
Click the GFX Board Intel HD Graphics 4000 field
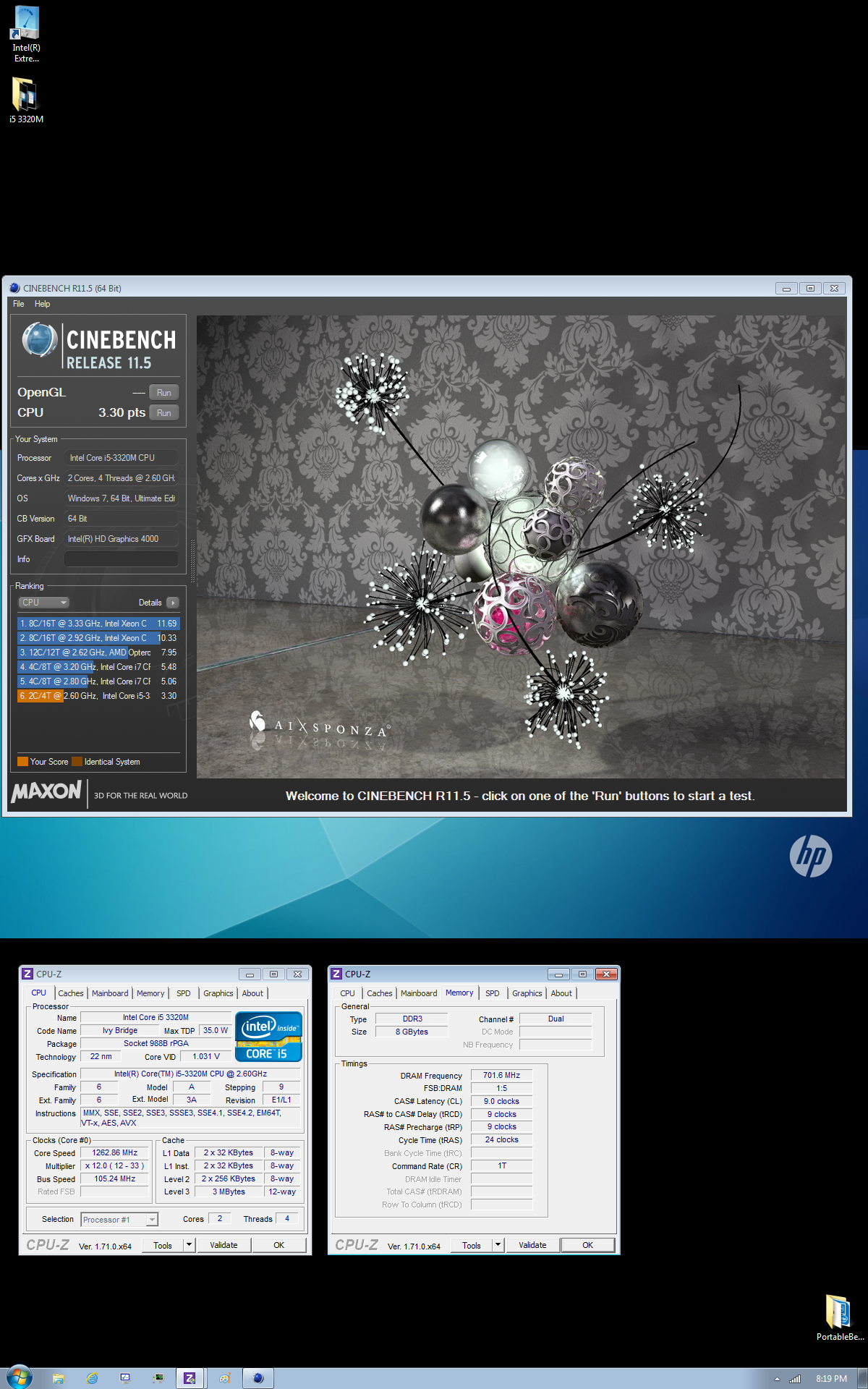[x=122, y=539]
